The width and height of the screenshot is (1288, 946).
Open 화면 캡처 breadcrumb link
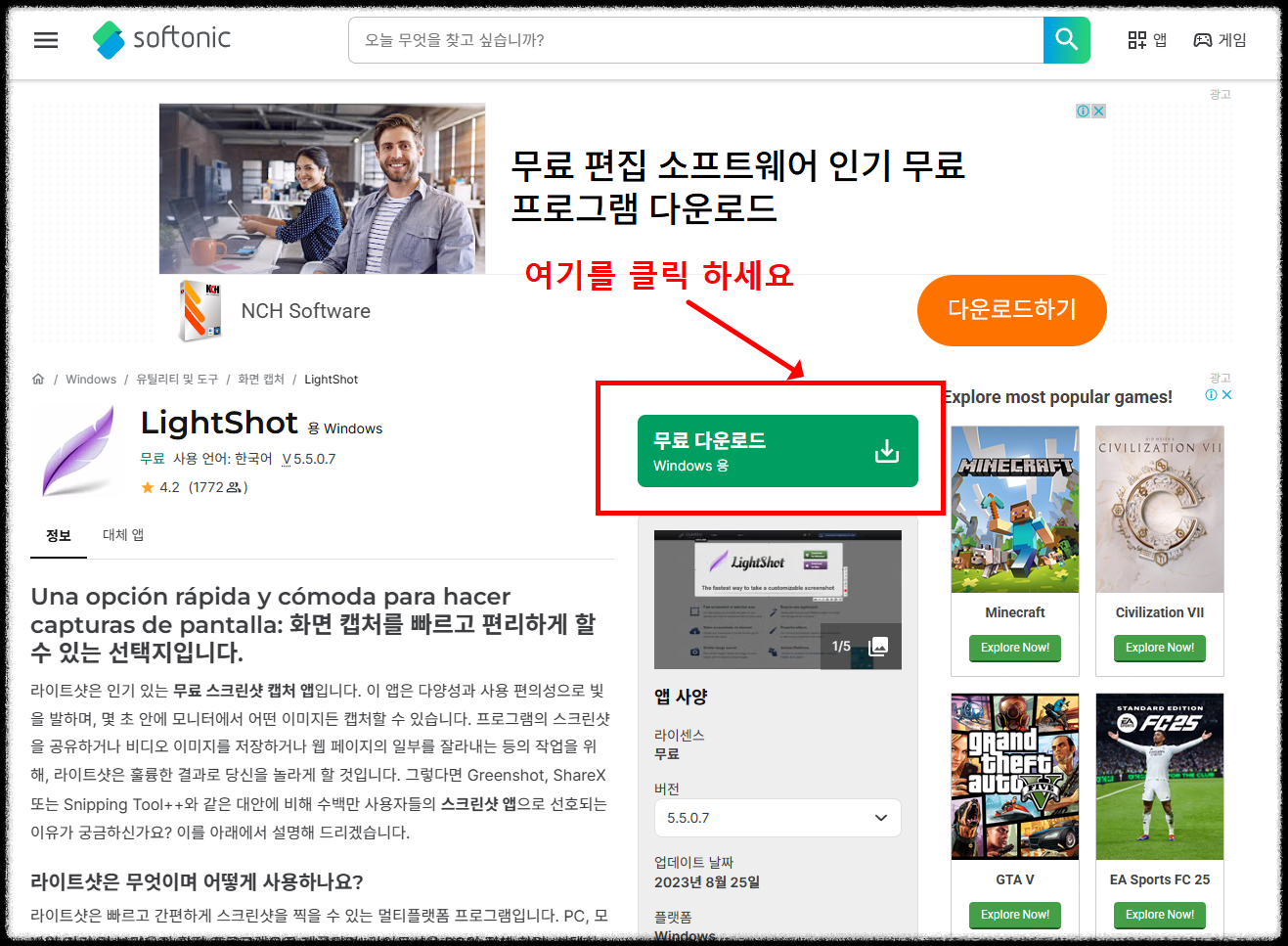[261, 380]
